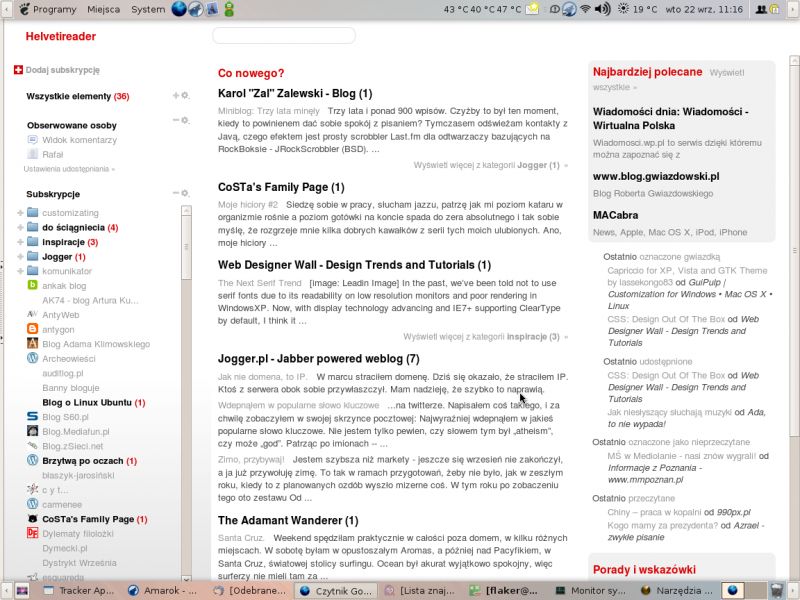Image resolution: width=800 pixels, height=600 pixels.
Task: Click the Dodaj subskrypcję link
Action: coord(63,70)
